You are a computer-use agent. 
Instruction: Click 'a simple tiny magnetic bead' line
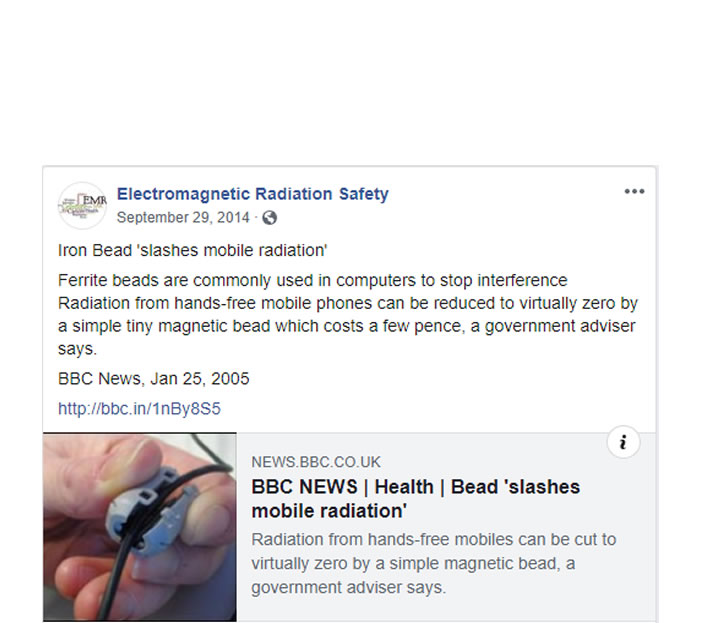click(346, 326)
